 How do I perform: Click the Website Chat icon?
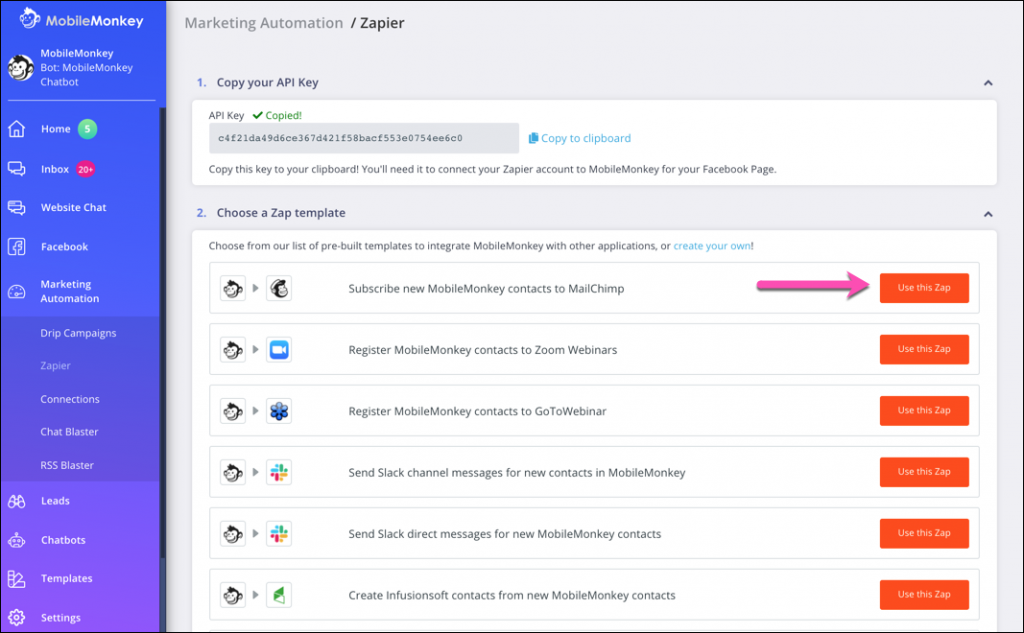pyautogui.click(x=16, y=208)
